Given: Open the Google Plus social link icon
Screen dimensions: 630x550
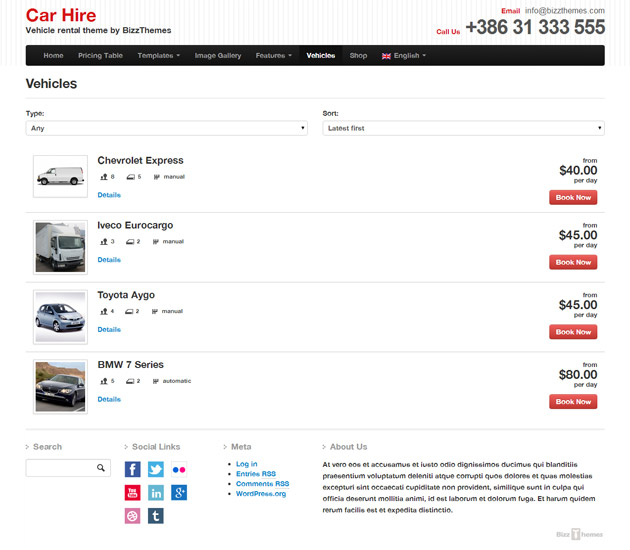Looking at the screenshot, I should click(x=179, y=493).
